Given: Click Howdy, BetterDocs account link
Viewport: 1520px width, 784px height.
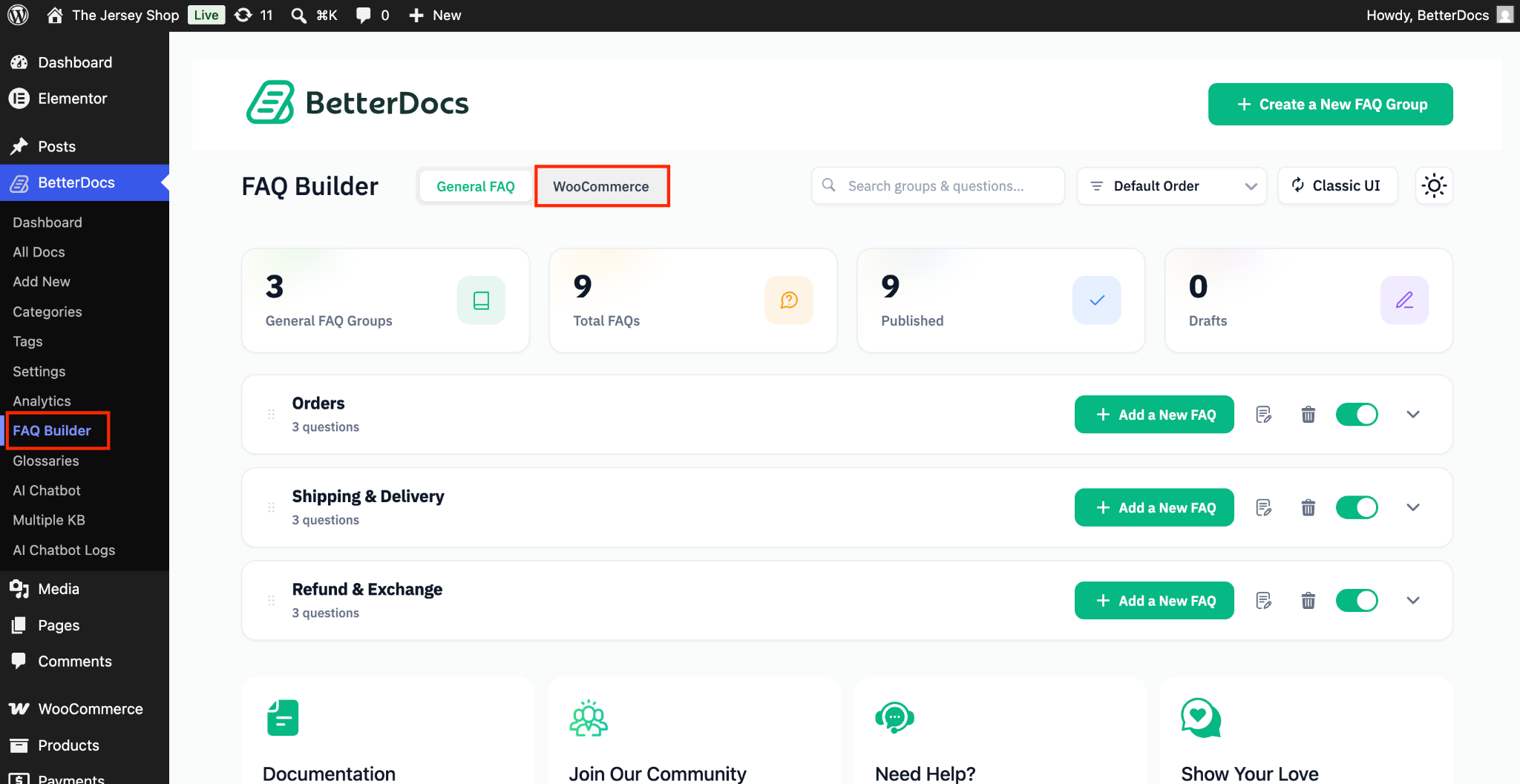Looking at the screenshot, I should (1427, 15).
